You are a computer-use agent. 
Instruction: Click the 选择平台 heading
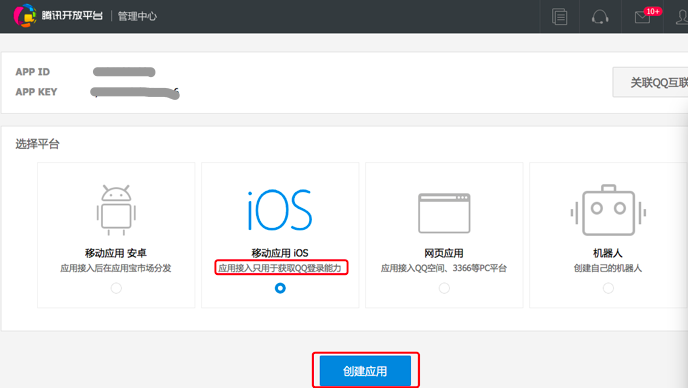coord(37,144)
